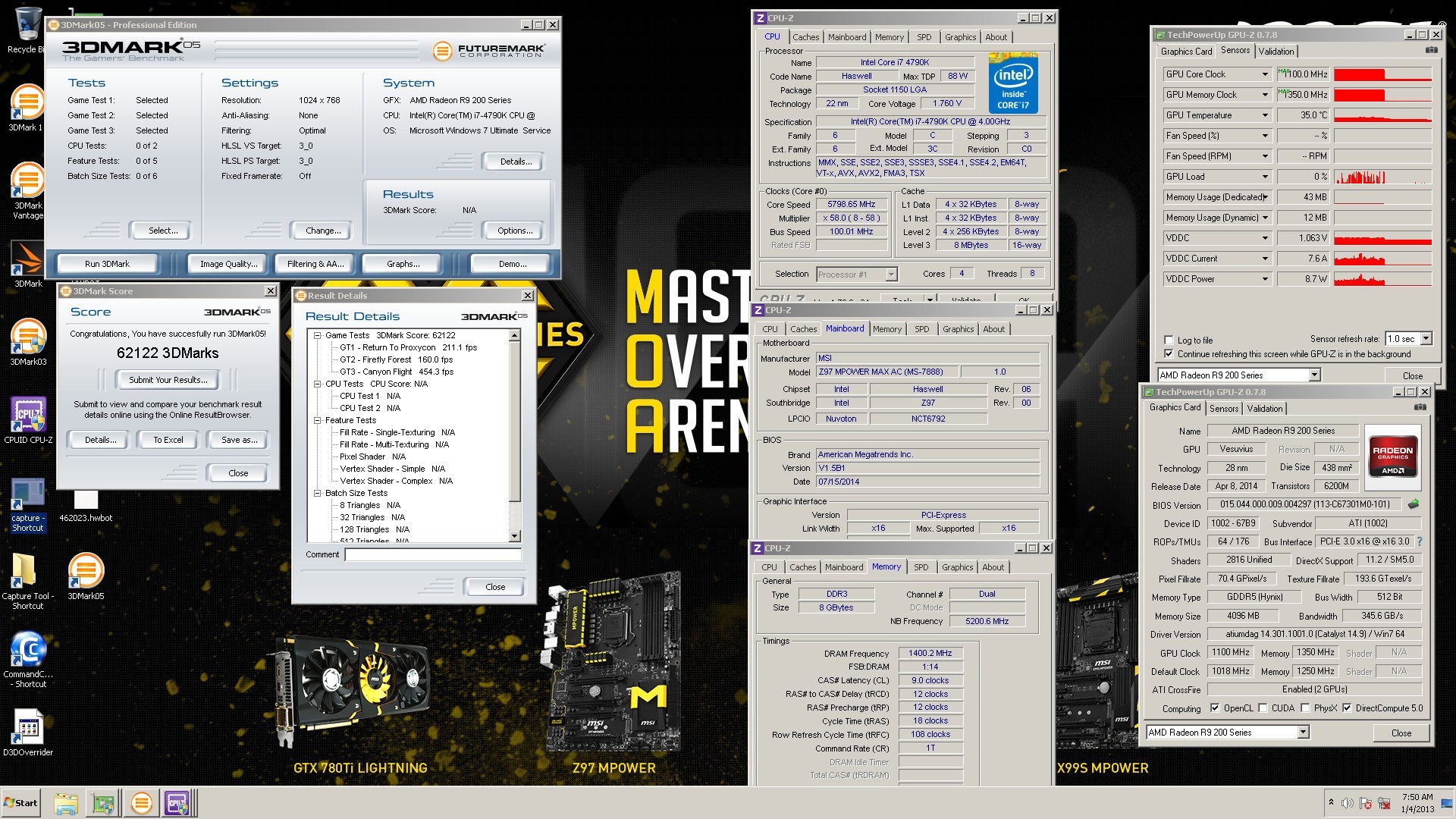Open Graphics tab in Mainboard CPU-Z window
Screen dimensions: 1456x819
pos(958,329)
